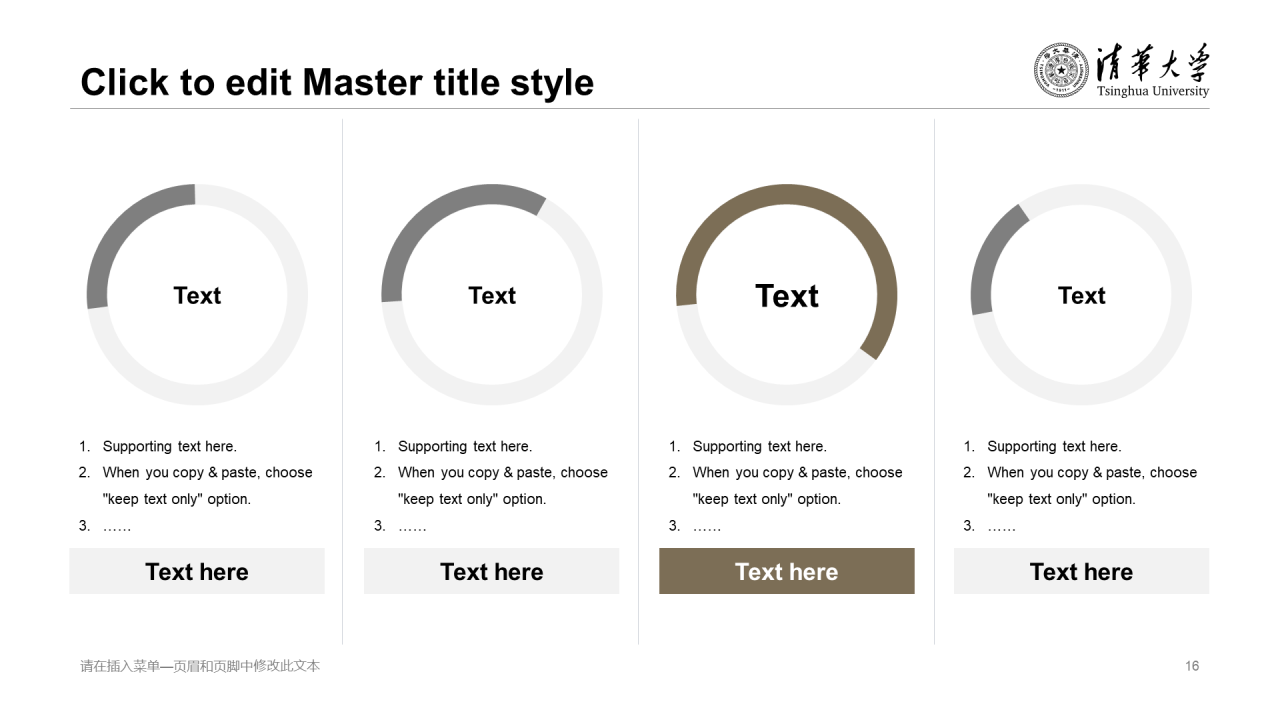Click the Chinese footer text placeholder

click(x=200, y=666)
